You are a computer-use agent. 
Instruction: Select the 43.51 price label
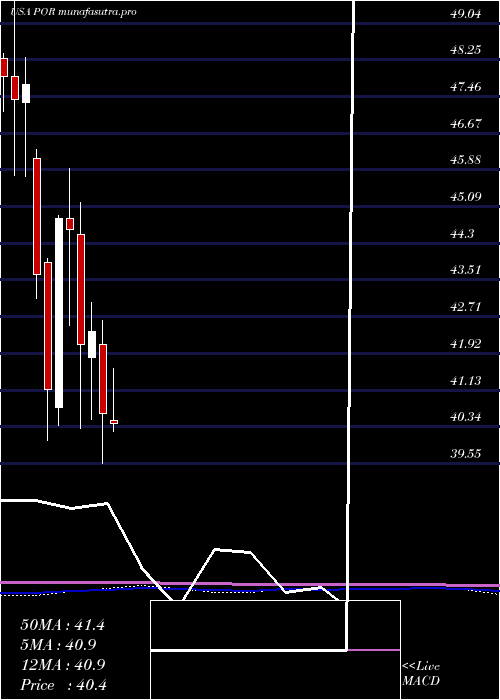465,270
